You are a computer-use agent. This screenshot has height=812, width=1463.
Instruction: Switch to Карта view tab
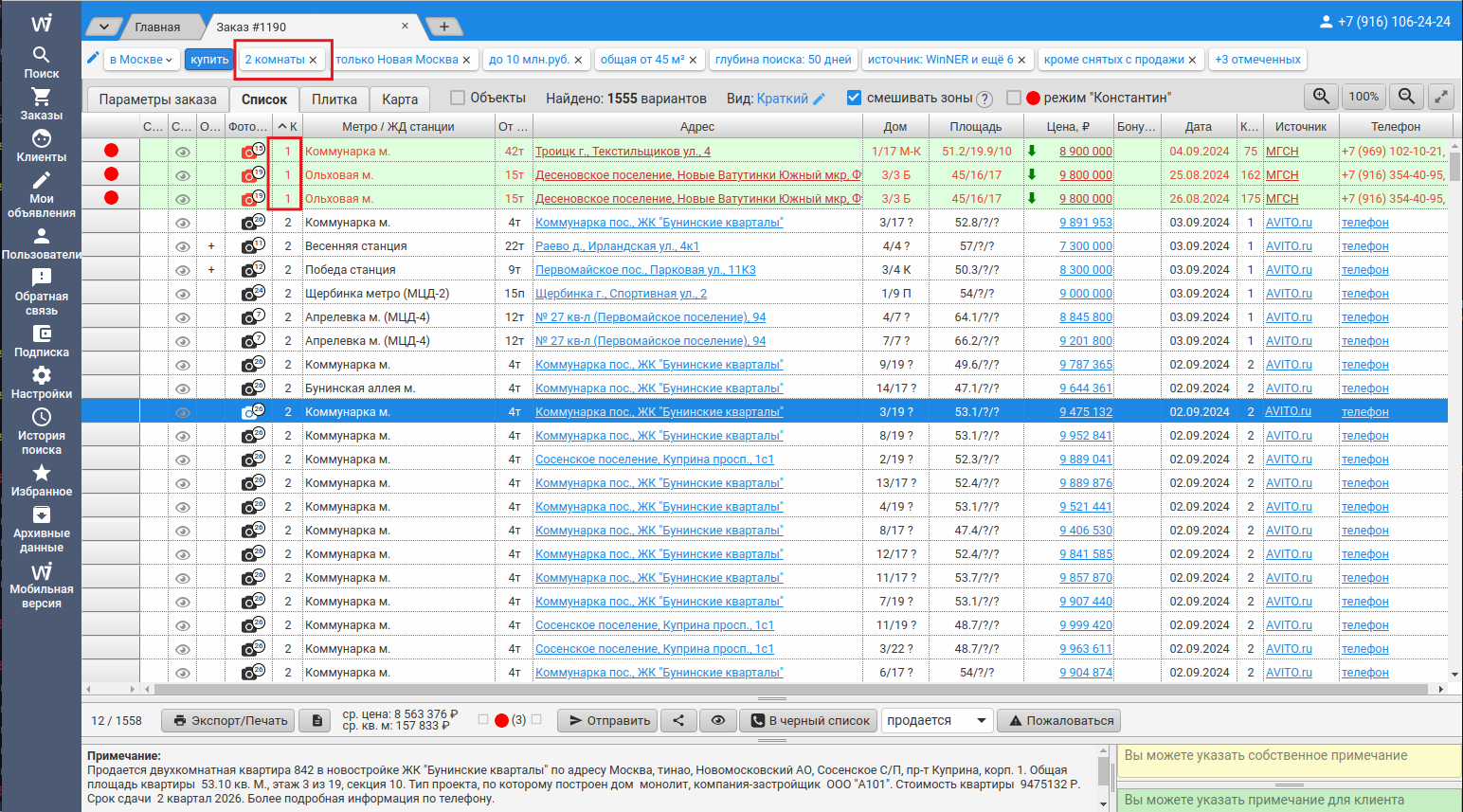[x=400, y=99]
